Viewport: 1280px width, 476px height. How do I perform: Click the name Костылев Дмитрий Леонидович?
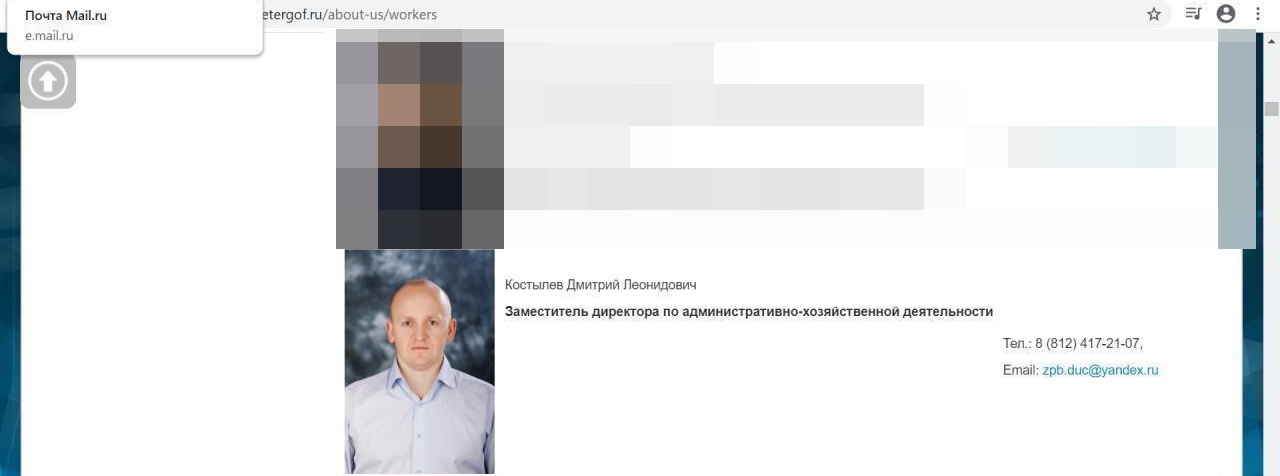tap(601, 285)
